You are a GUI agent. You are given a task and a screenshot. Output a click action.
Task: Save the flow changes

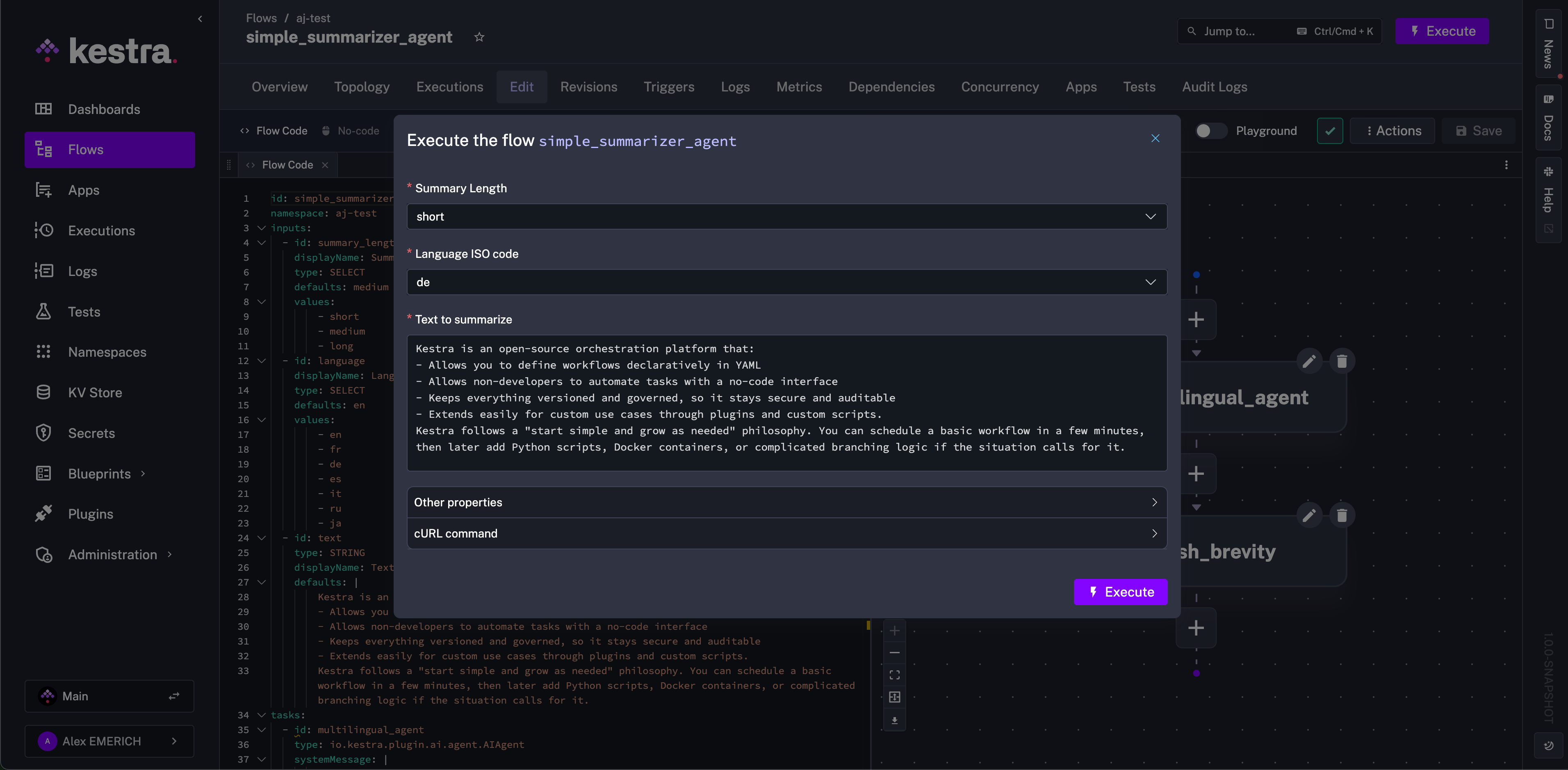(x=1479, y=130)
